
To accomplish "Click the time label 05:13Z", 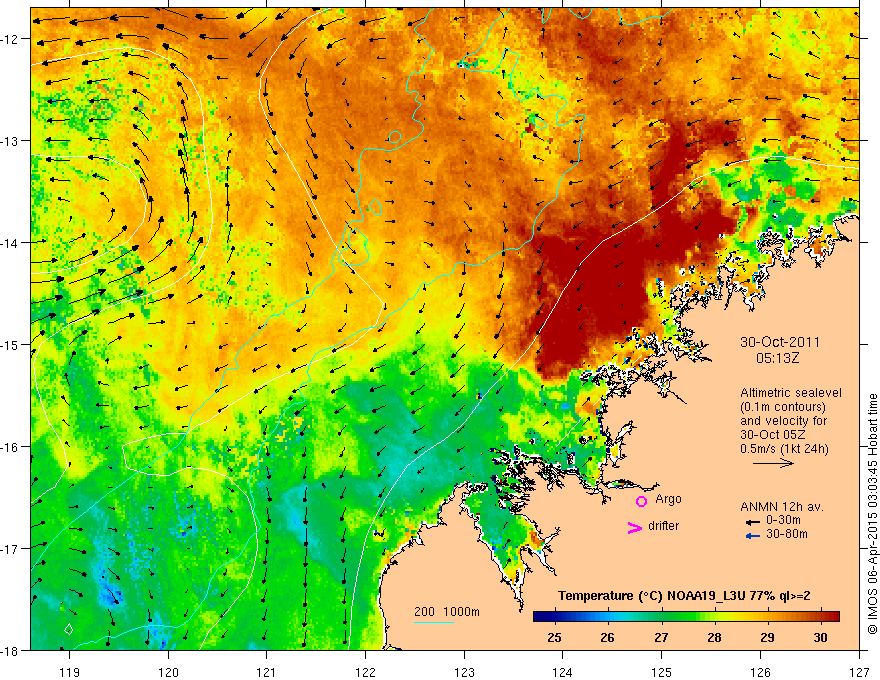I will coord(777,358).
